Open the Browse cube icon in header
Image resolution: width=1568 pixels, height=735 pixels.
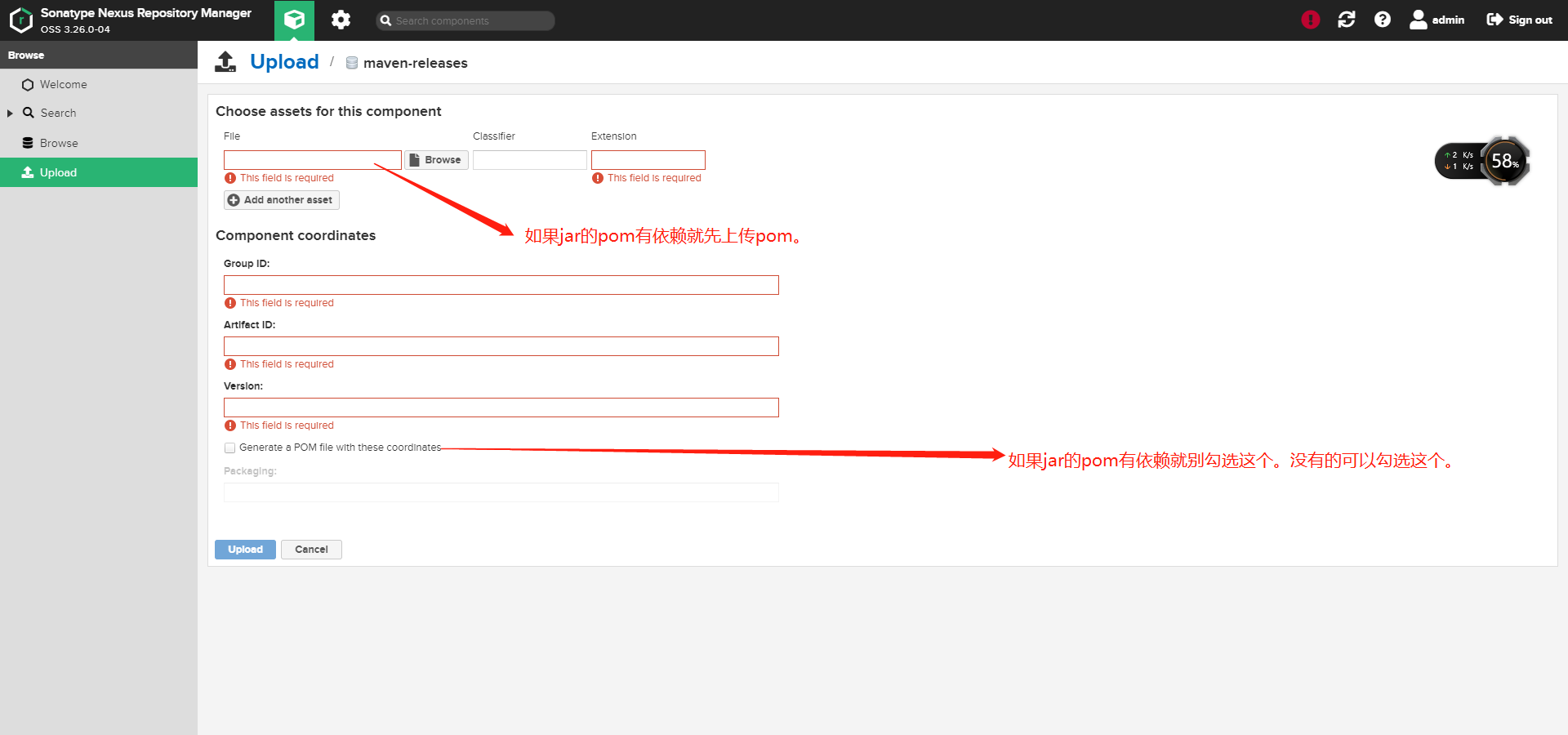point(294,20)
